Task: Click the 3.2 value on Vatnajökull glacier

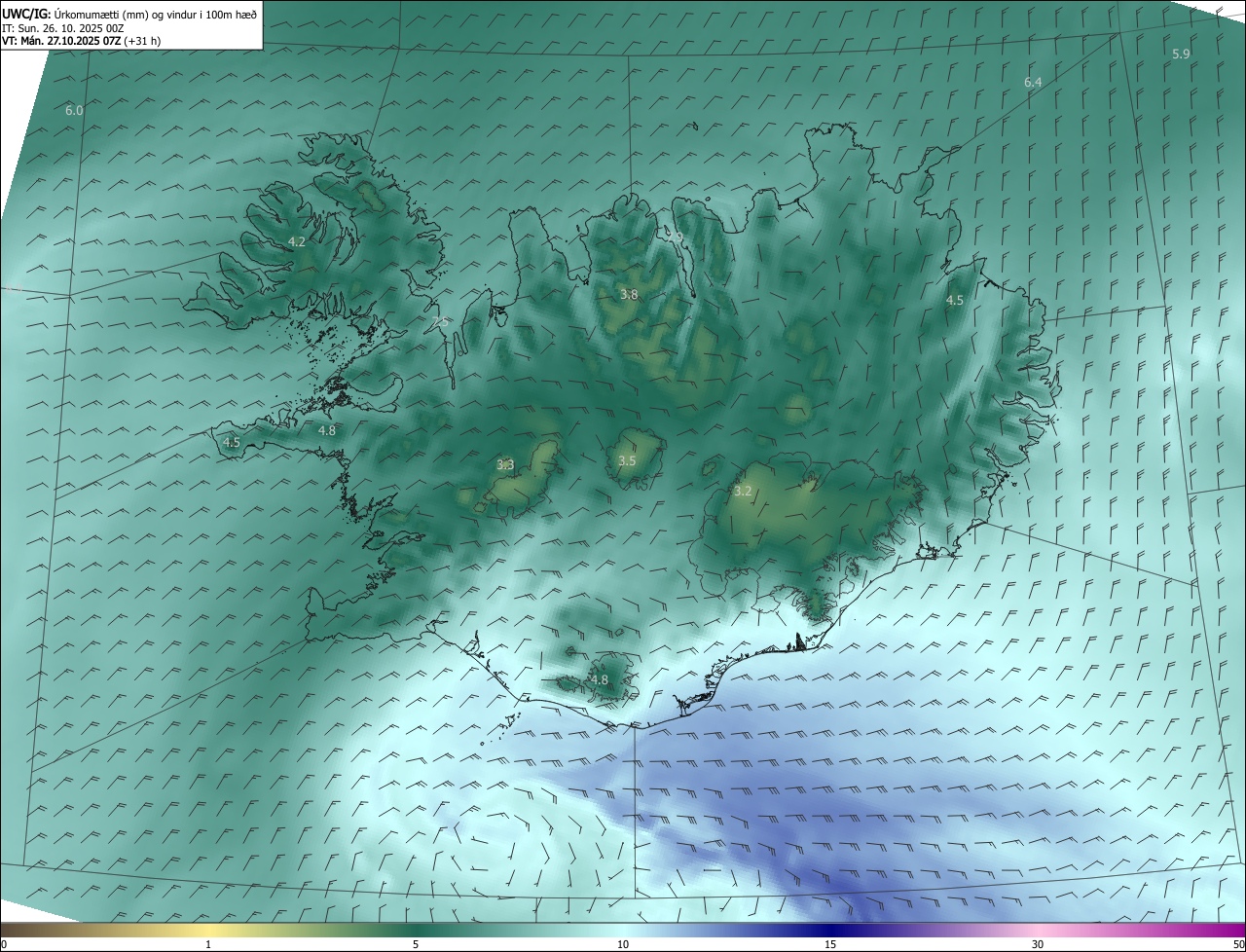Action: (743, 492)
